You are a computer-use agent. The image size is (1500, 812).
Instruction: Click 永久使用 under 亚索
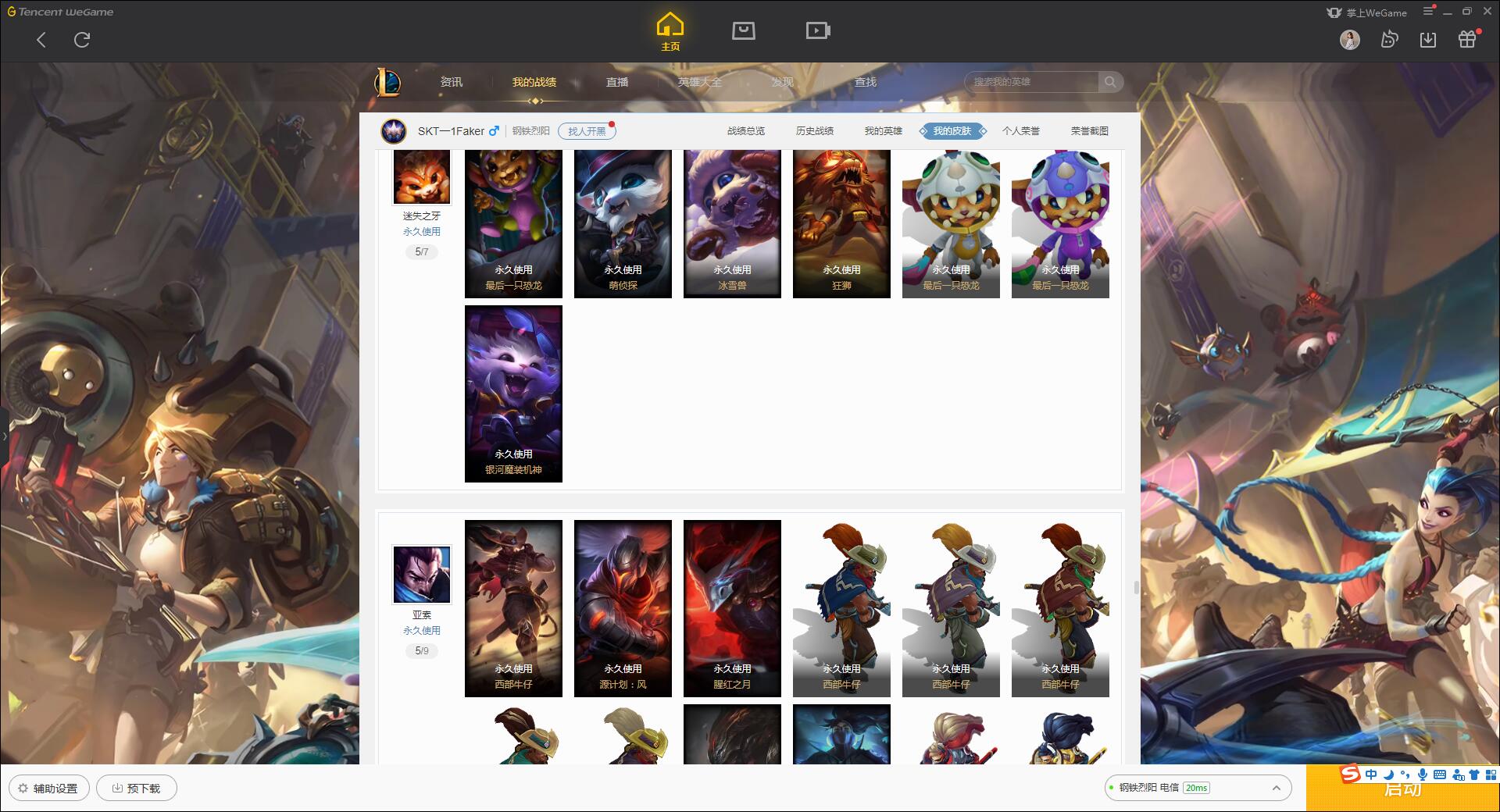pos(422,631)
